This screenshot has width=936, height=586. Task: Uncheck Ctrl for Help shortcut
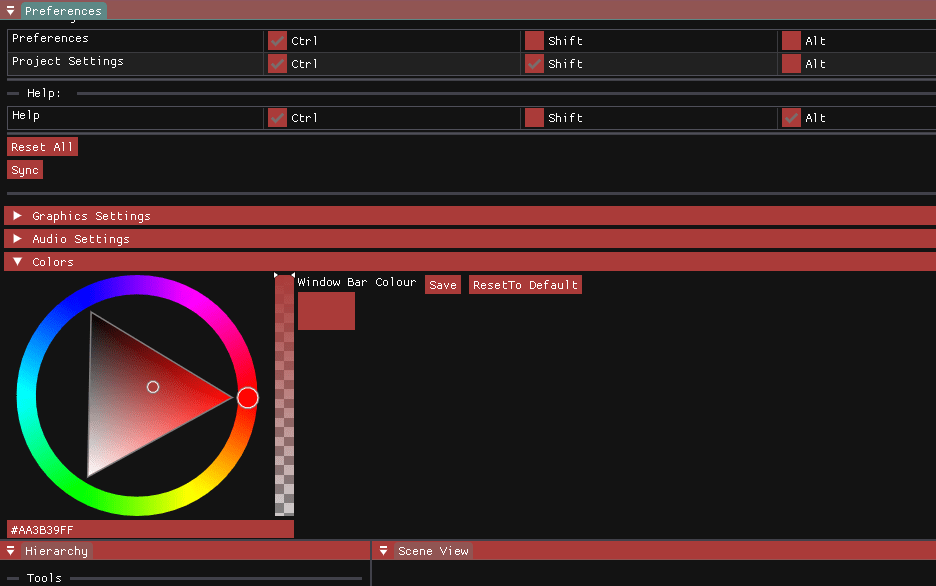pos(278,118)
